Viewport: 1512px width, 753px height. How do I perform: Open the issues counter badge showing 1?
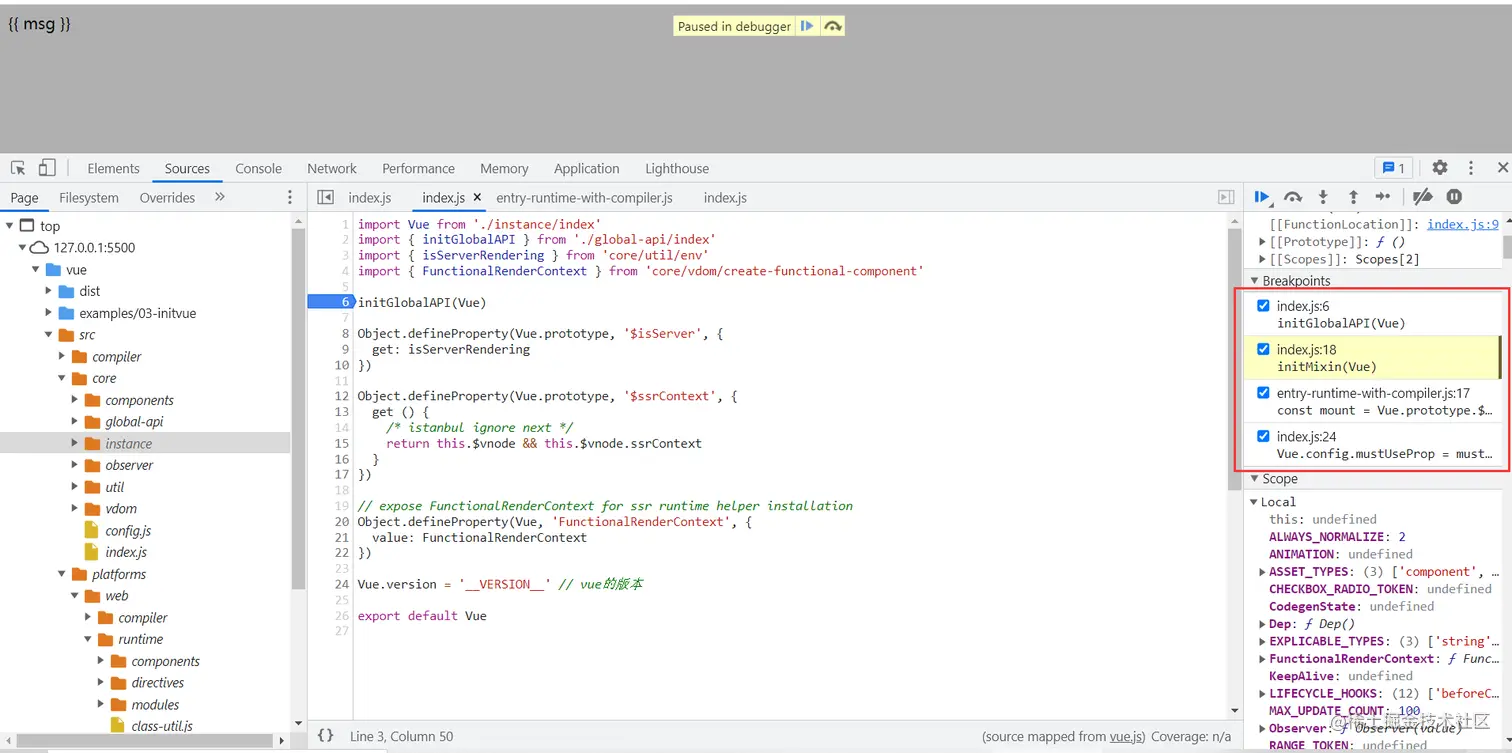coord(1392,168)
